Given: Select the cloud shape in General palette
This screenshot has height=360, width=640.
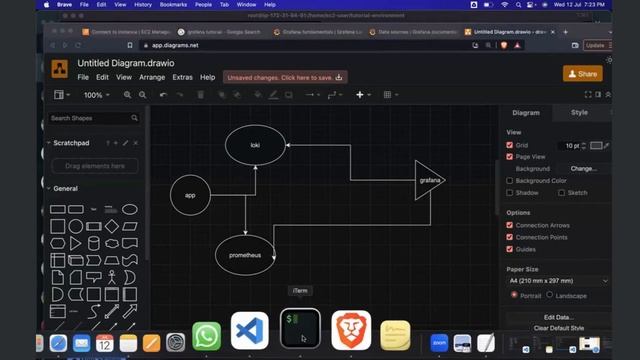Looking at the screenshot, I should coord(111,243).
